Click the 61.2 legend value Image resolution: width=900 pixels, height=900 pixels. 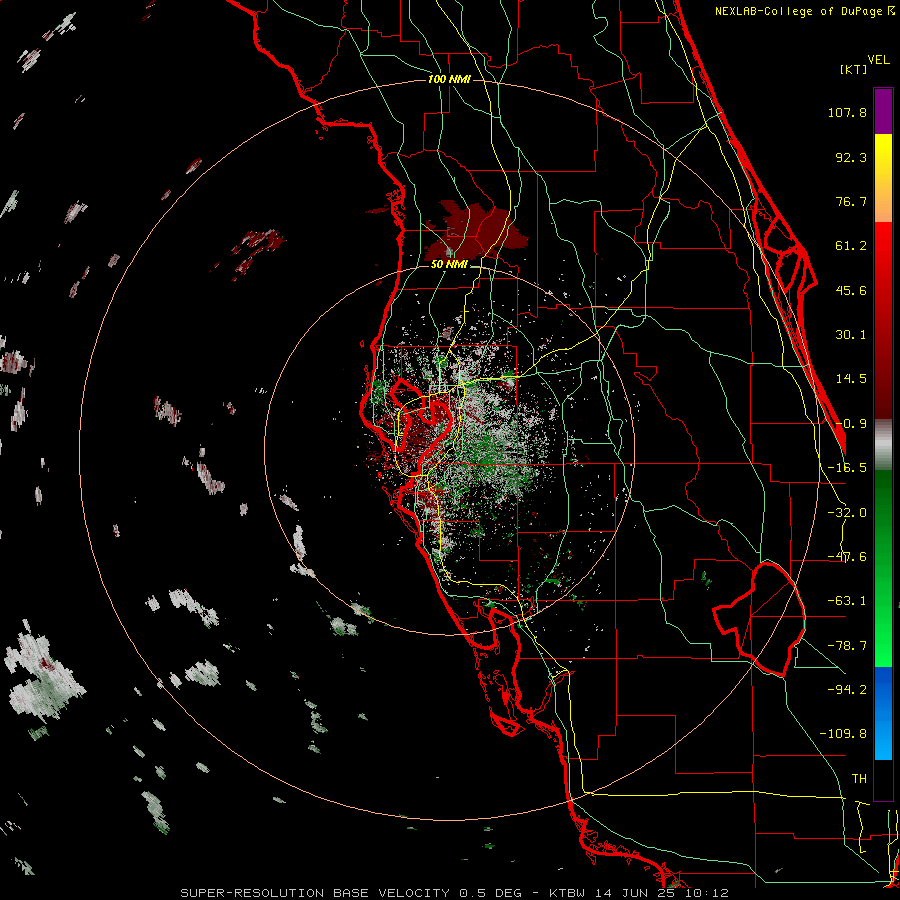tap(851, 246)
